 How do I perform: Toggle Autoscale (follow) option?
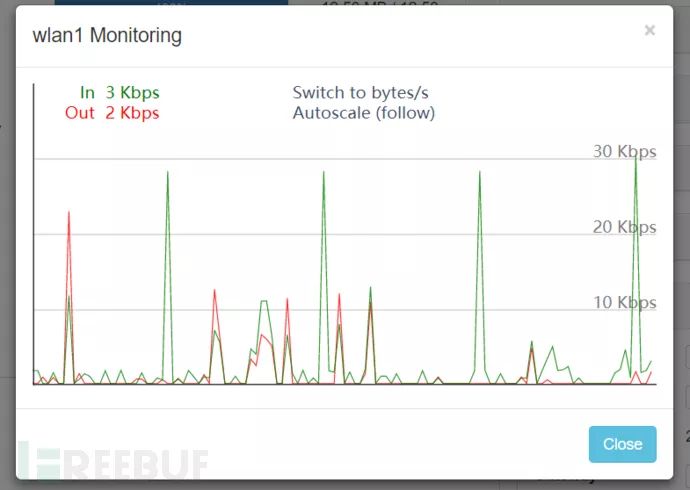point(364,113)
